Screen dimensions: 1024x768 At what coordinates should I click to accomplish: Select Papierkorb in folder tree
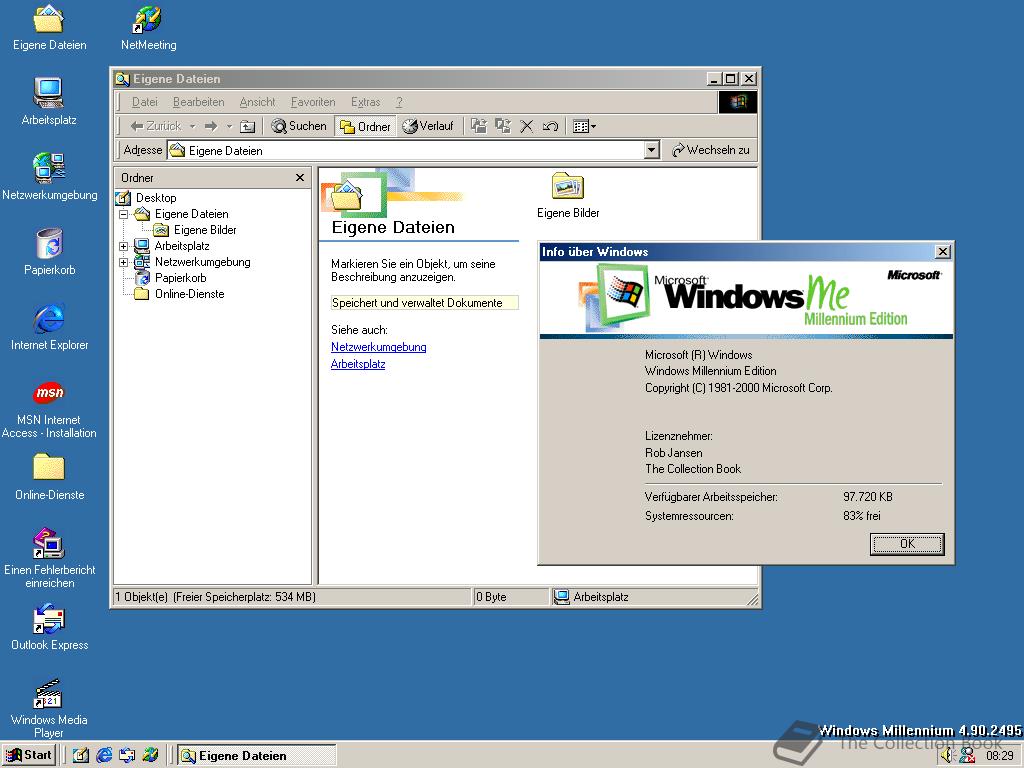coord(180,278)
